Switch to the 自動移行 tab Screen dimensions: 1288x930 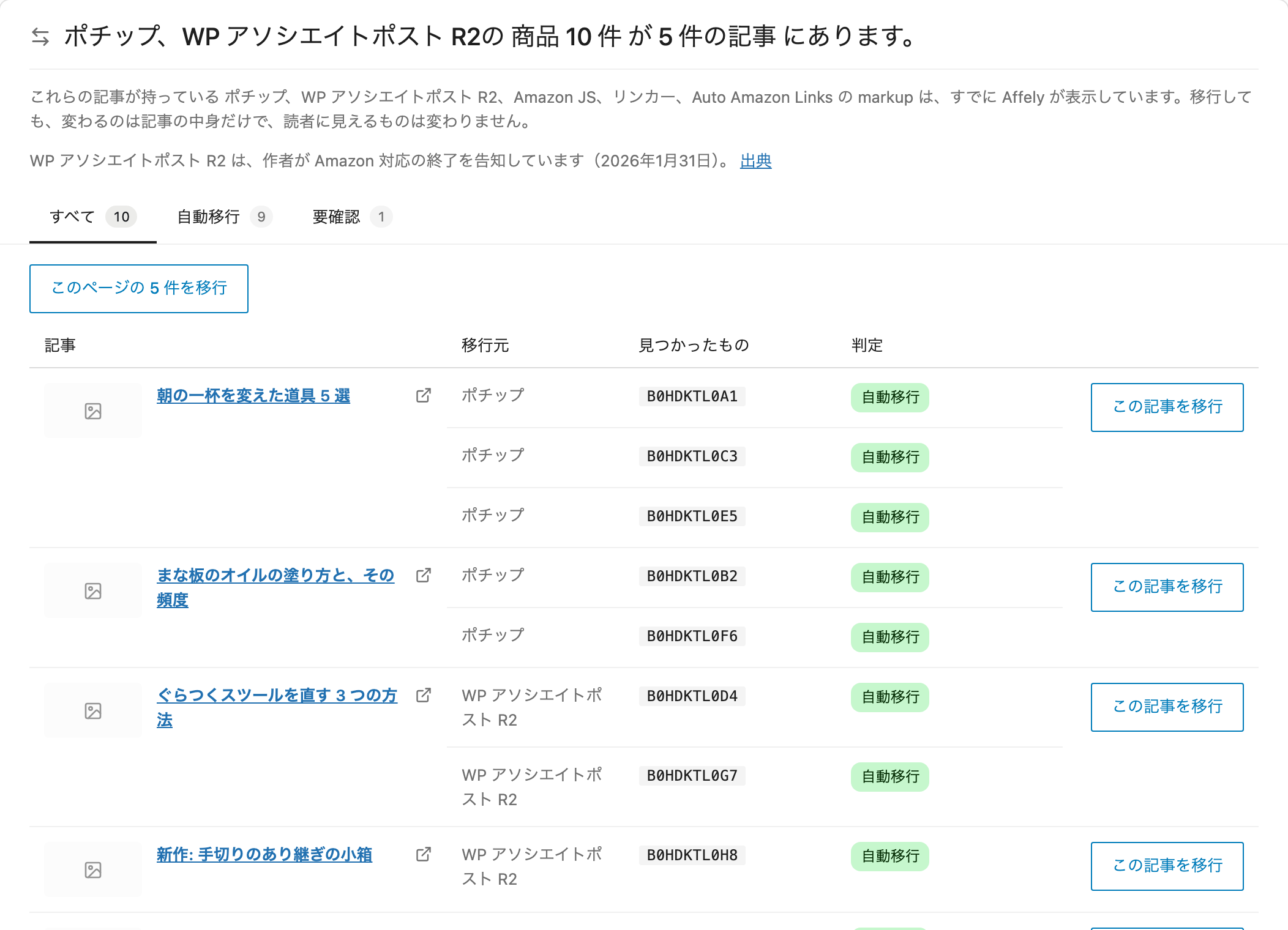[x=224, y=217]
